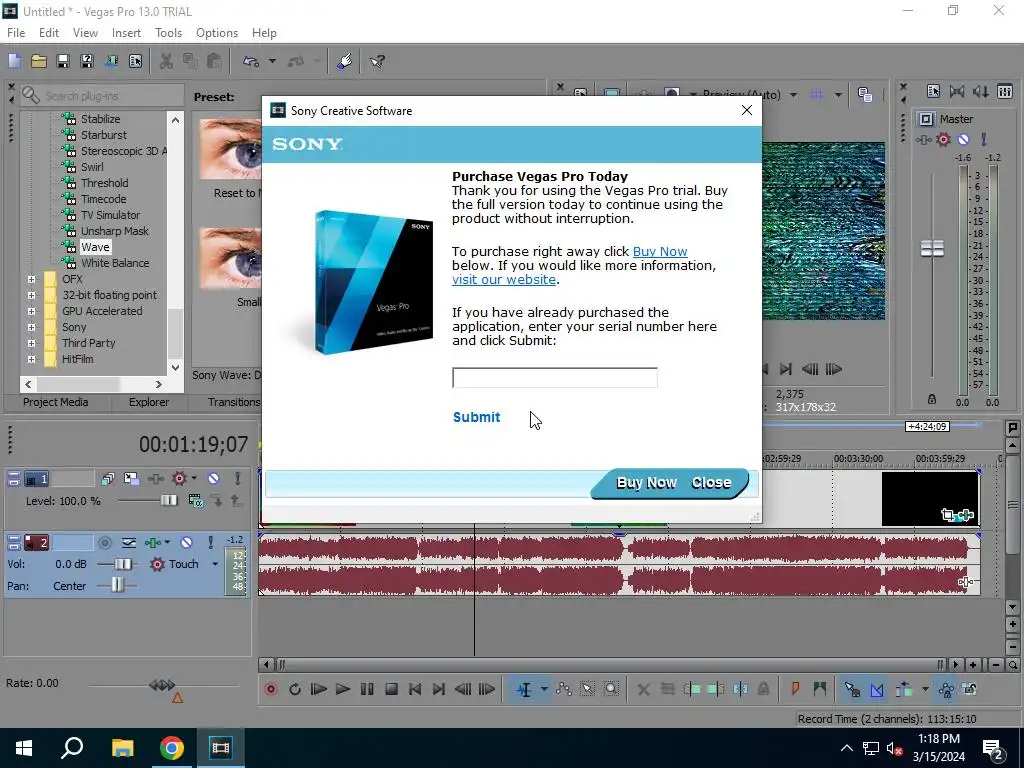This screenshot has height=768, width=1024.
Task: Open the Project Properties toolbar icon
Action: (x=135, y=61)
